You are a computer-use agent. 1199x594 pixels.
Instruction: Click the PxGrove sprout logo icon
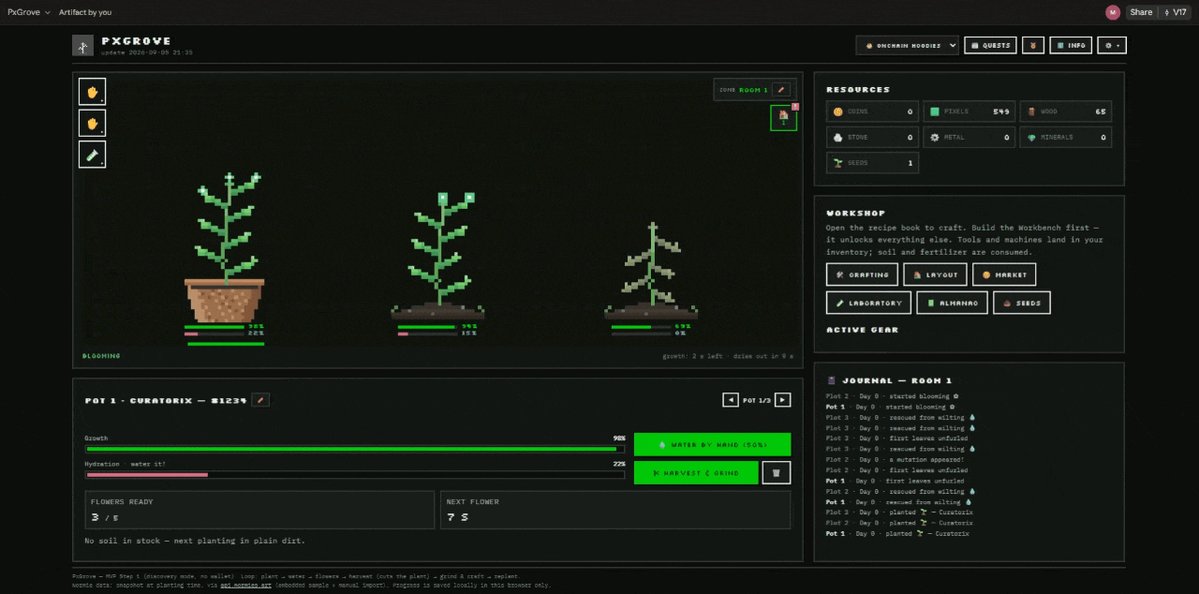click(83, 46)
